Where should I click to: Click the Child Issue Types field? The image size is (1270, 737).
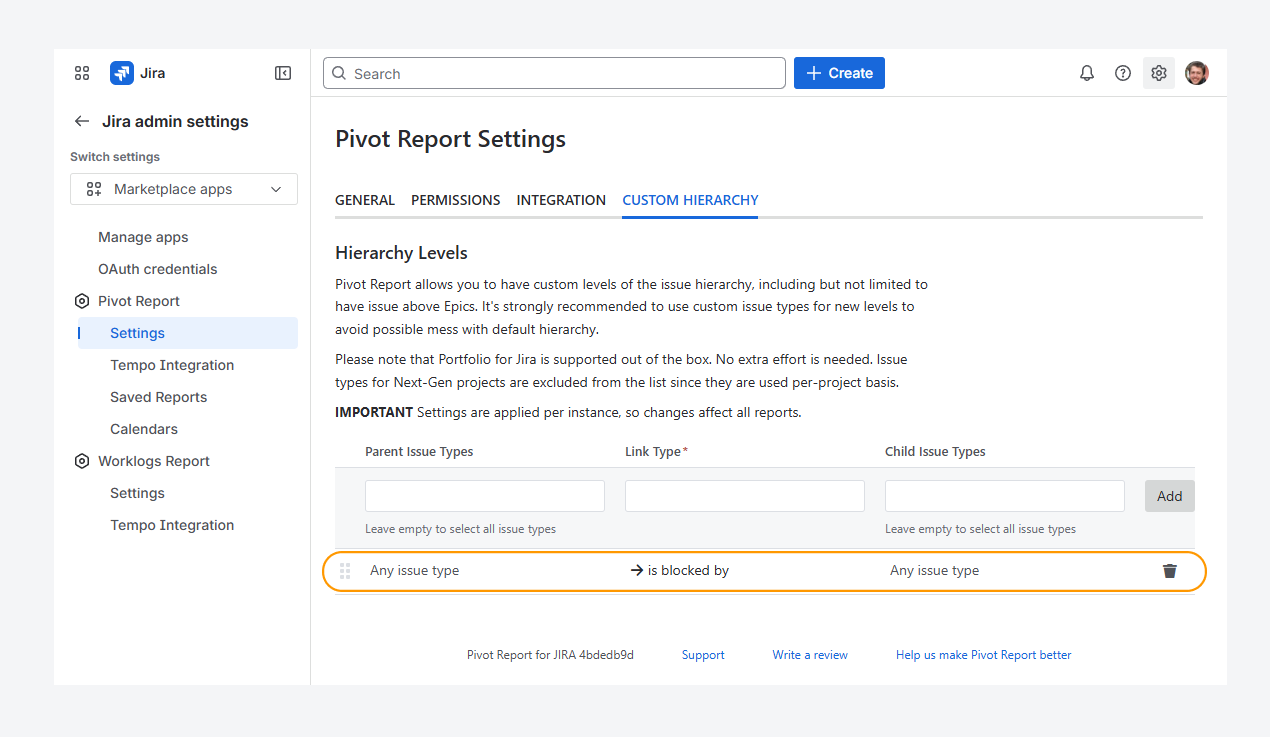pyautogui.click(x=1005, y=496)
